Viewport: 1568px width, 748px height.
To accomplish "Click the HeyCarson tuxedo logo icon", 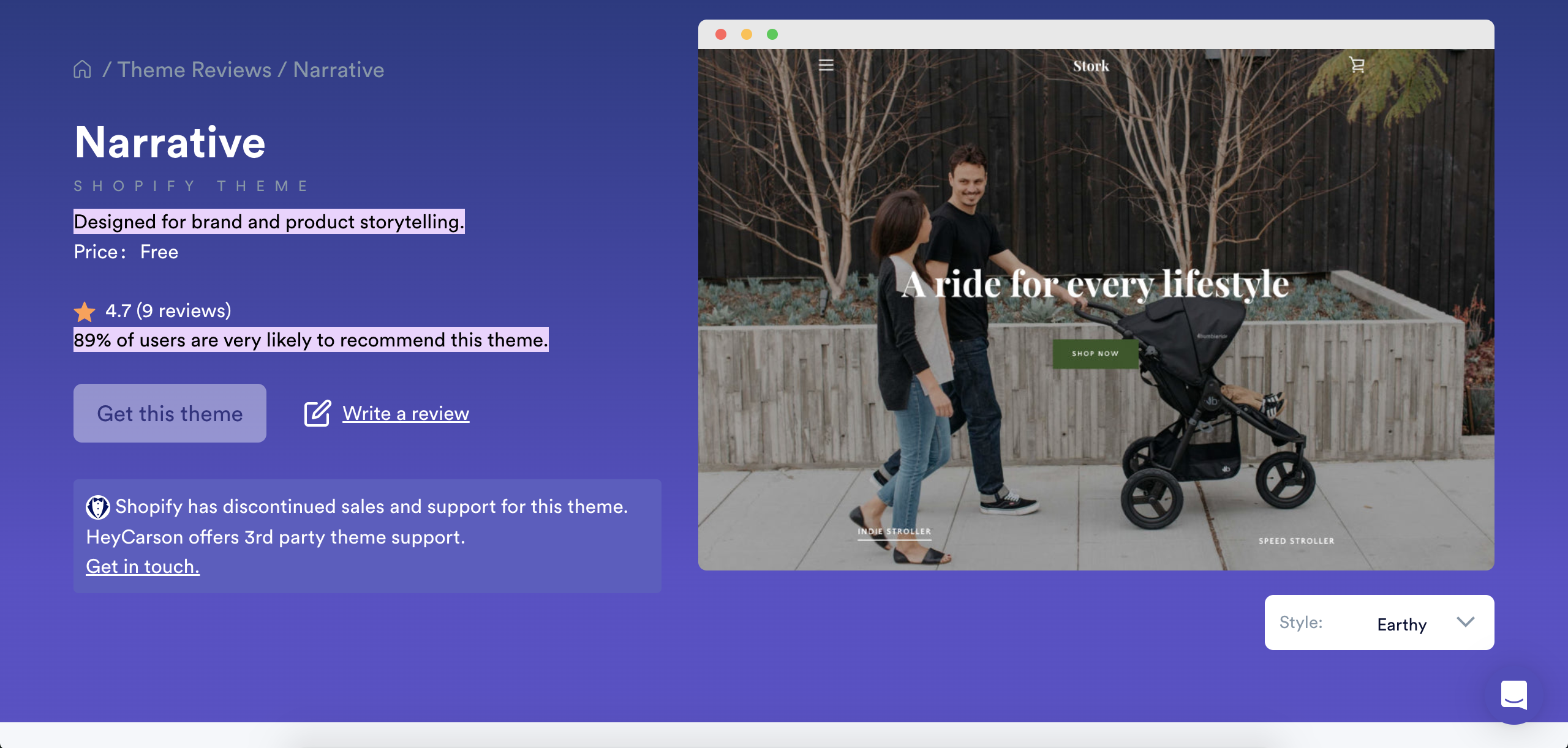I will click(x=97, y=507).
